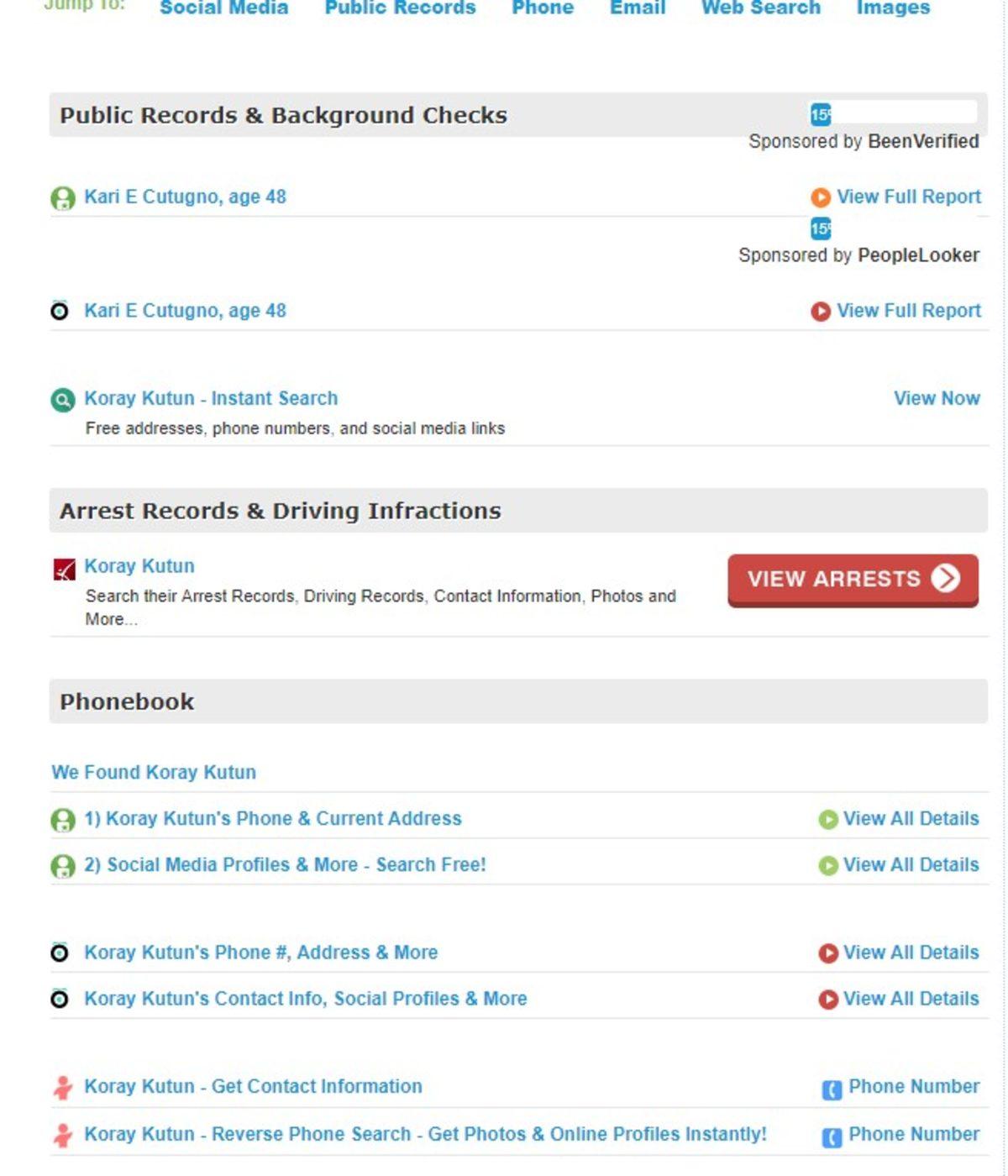
Task: Open Social Media Profiles & More - Search Free link
Action: (285, 865)
